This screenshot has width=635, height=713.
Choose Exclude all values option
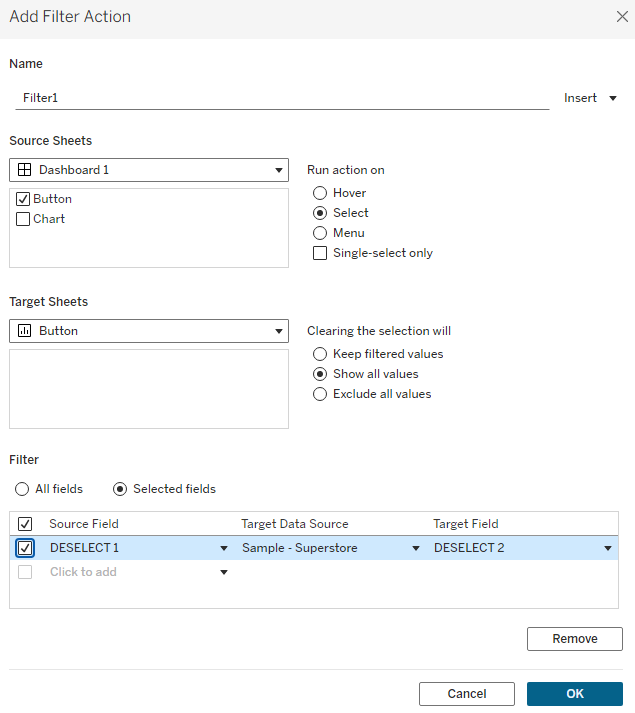320,394
